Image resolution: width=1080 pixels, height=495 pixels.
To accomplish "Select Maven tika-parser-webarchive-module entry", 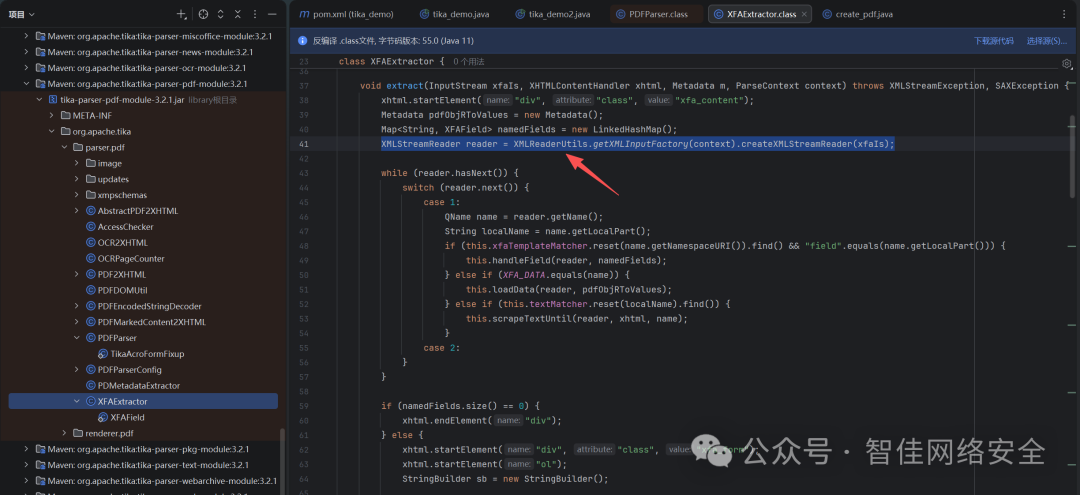I will pyautogui.click(x=162, y=481).
